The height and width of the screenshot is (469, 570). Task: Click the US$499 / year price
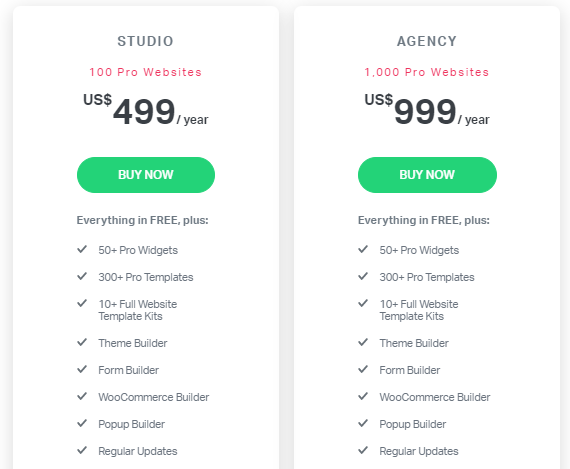pyautogui.click(x=146, y=110)
